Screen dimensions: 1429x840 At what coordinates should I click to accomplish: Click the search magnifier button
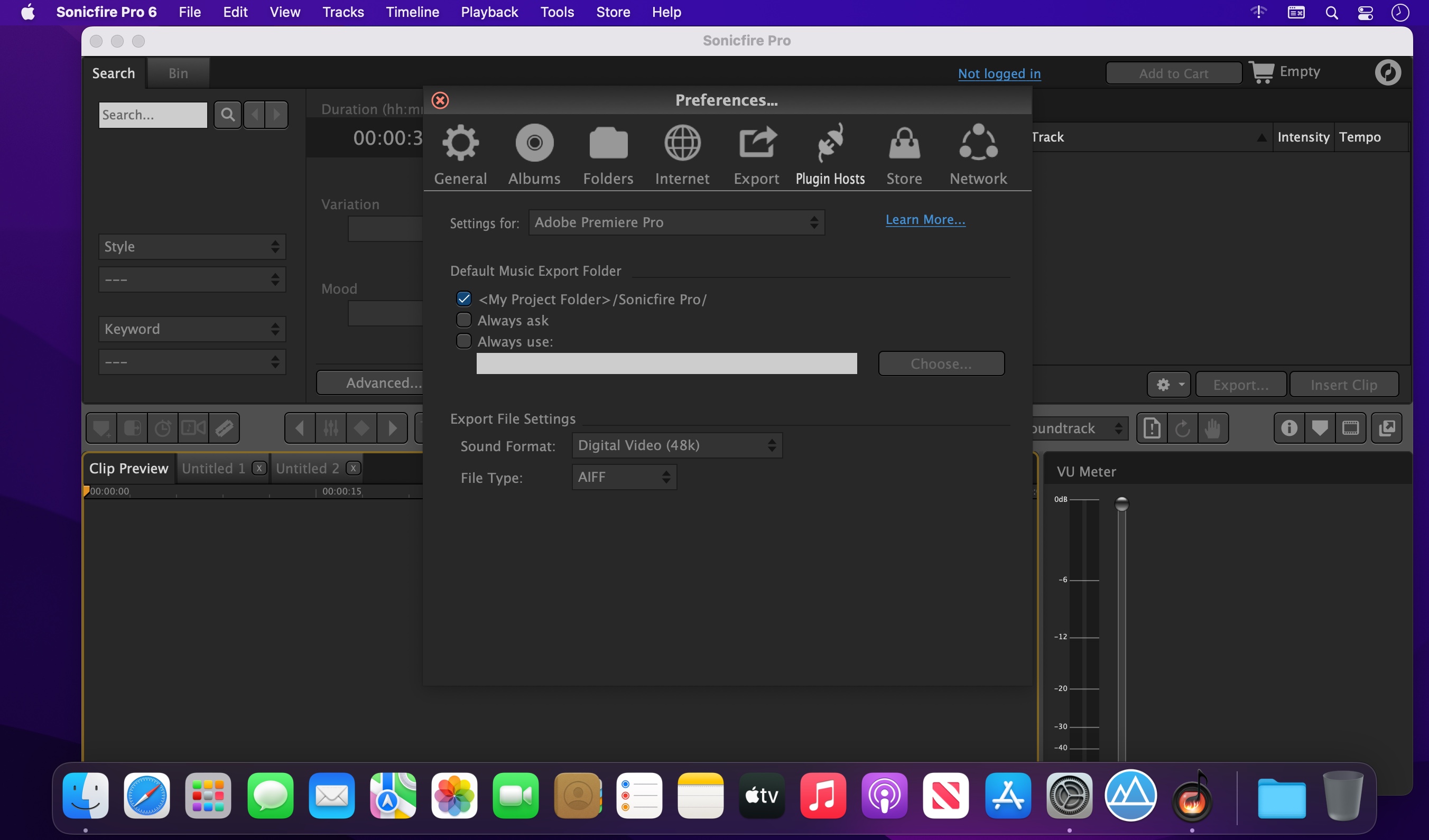227,115
